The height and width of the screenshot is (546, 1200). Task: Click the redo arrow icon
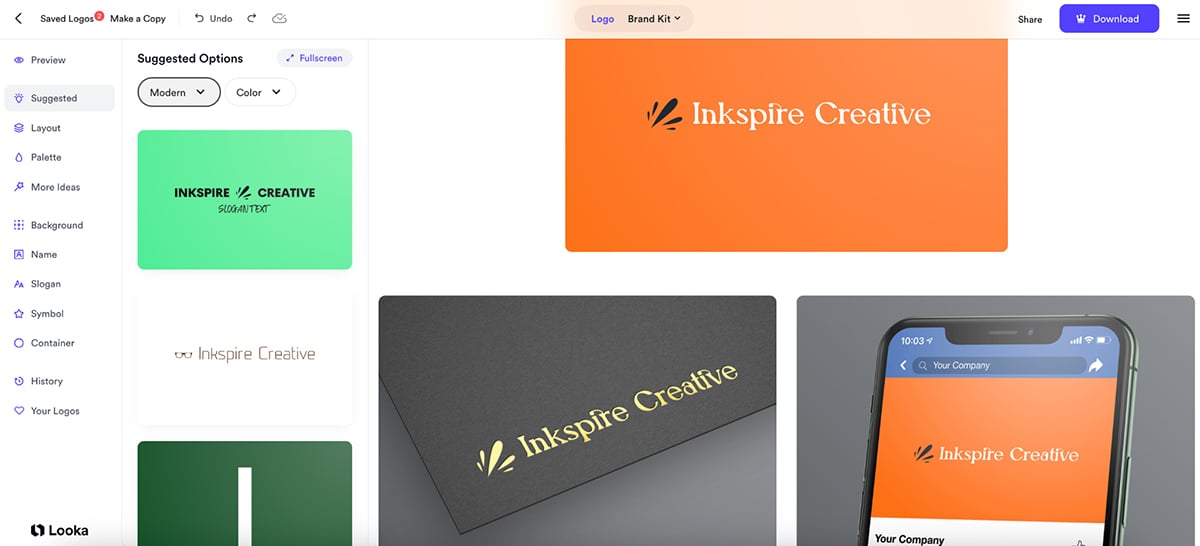251,18
